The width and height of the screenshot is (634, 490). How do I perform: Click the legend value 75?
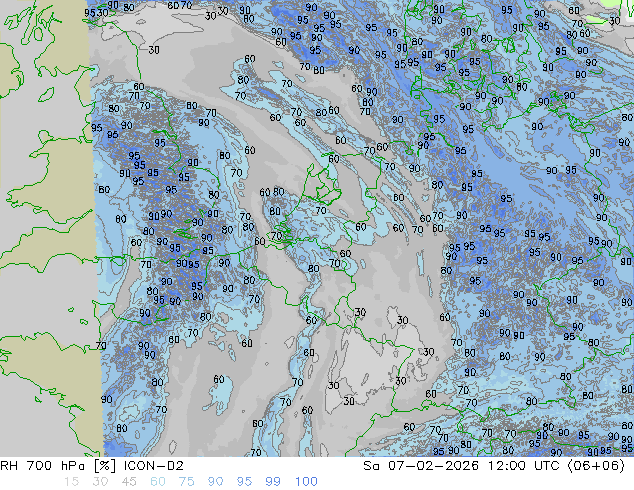(188, 482)
